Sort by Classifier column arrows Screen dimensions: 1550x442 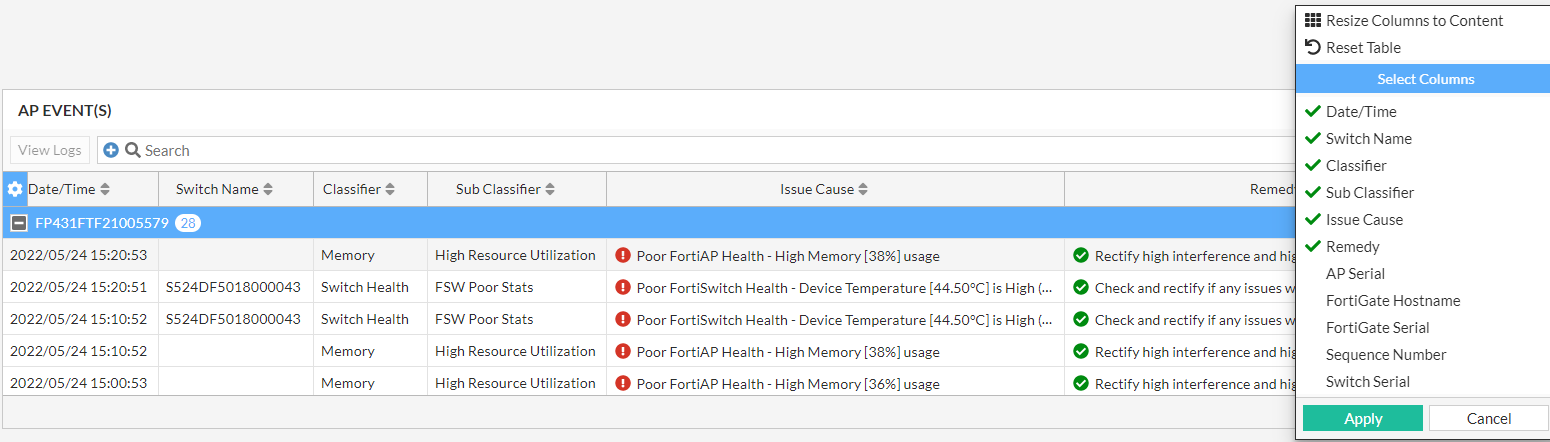(x=390, y=189)
